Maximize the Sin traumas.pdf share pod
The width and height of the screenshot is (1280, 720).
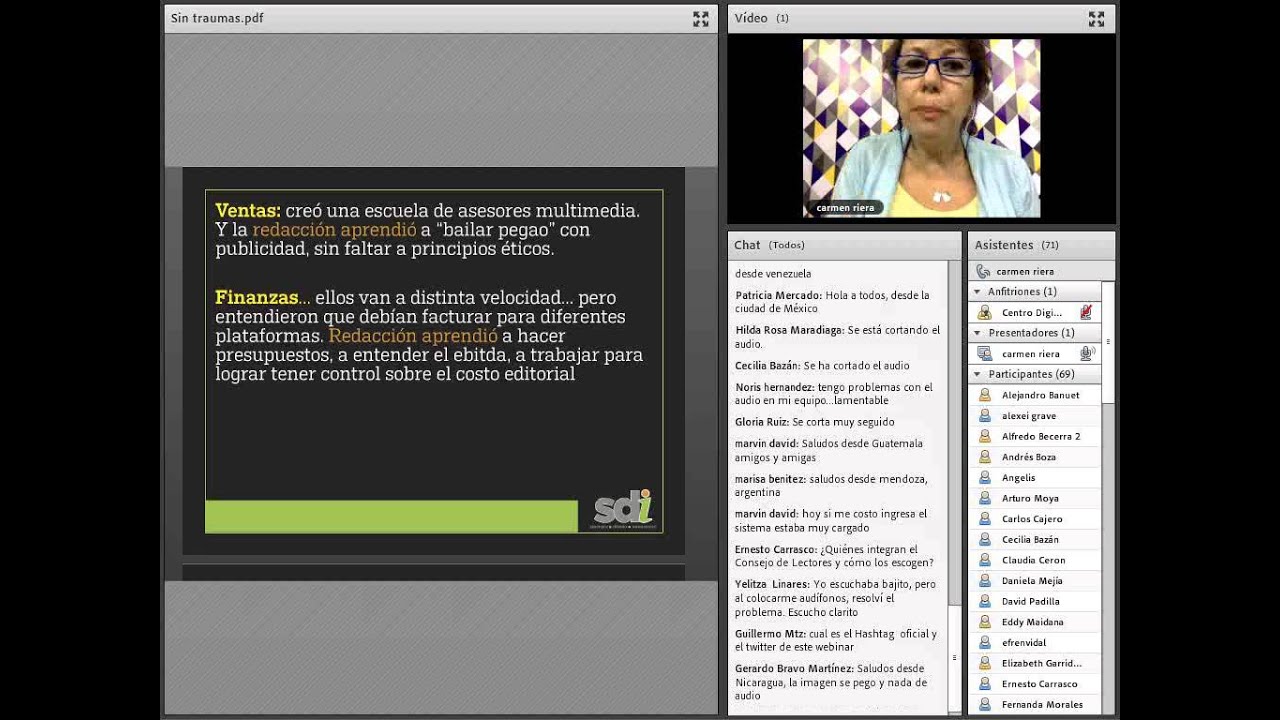click(700, 18)
